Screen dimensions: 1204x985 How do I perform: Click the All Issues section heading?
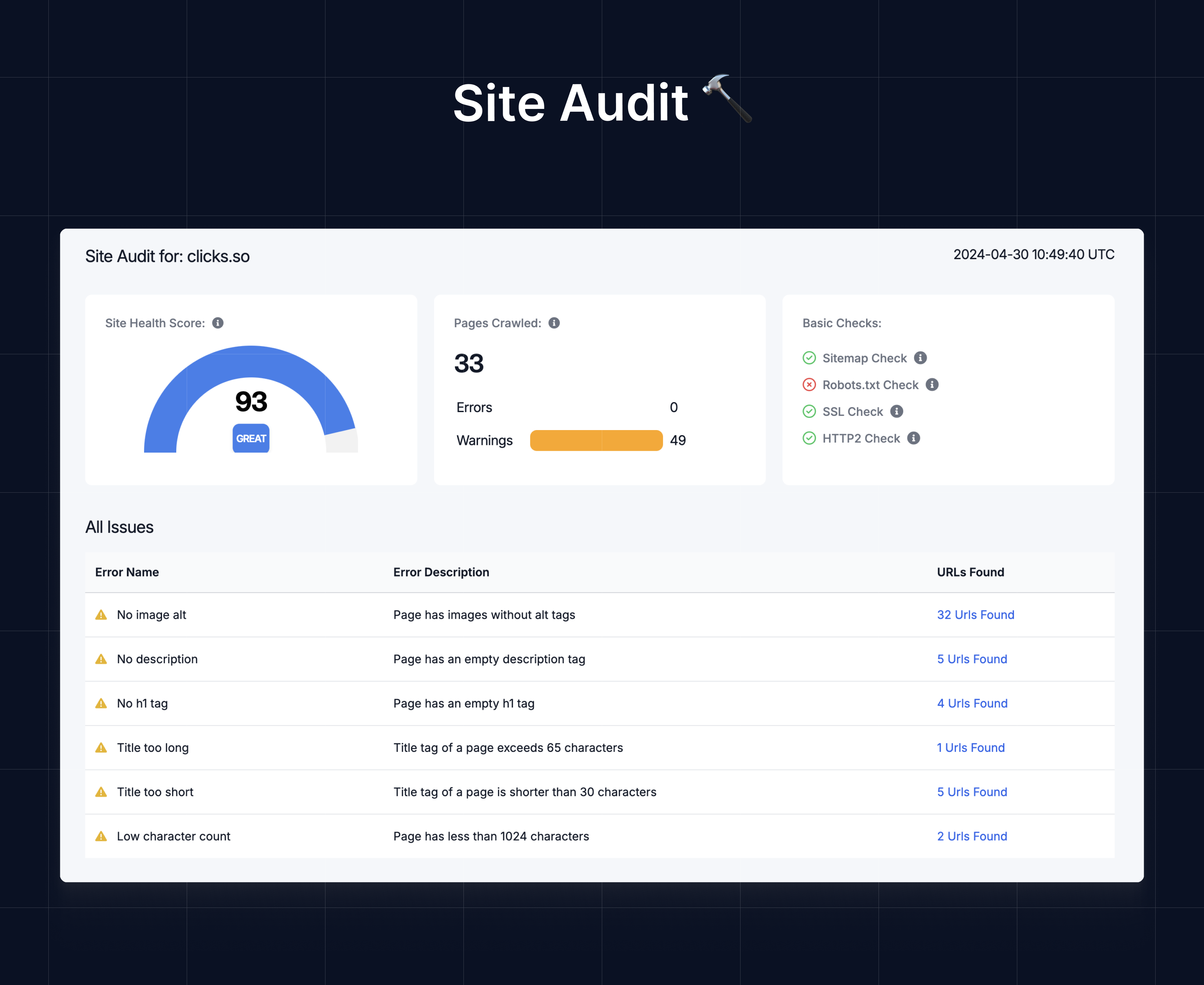(119, 527)
